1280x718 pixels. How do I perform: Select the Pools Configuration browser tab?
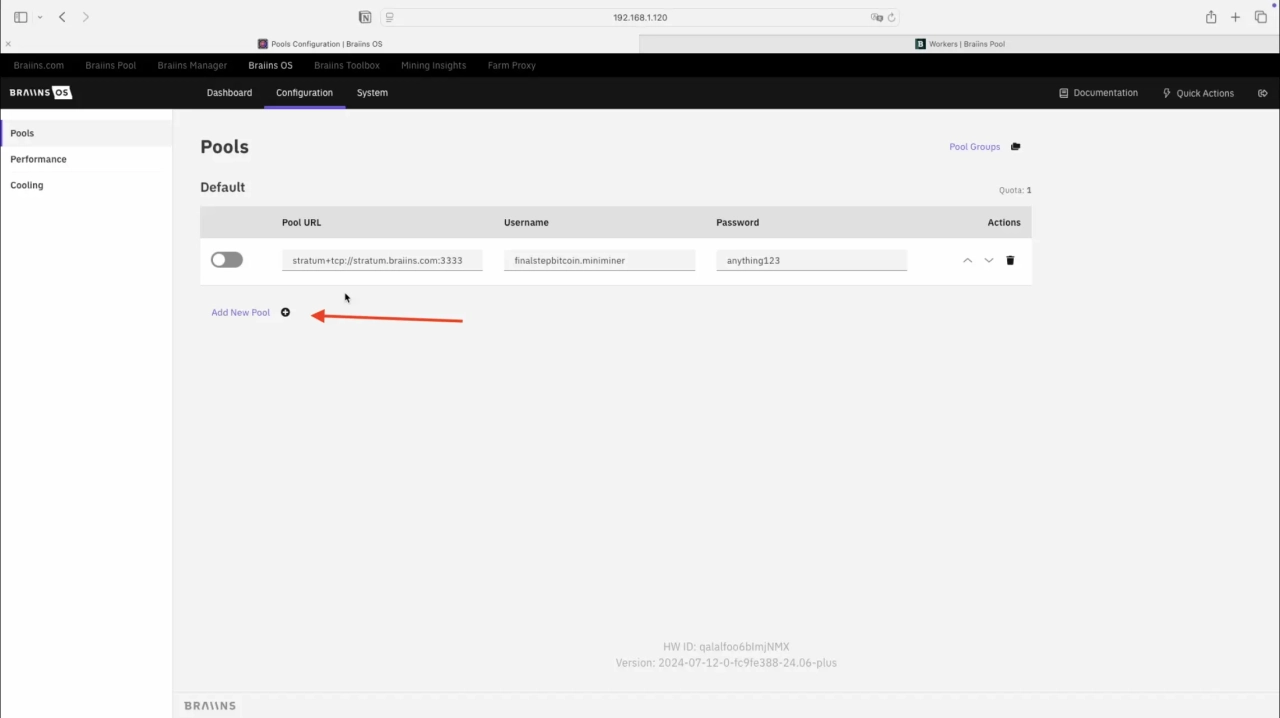(x=320, y=44)
